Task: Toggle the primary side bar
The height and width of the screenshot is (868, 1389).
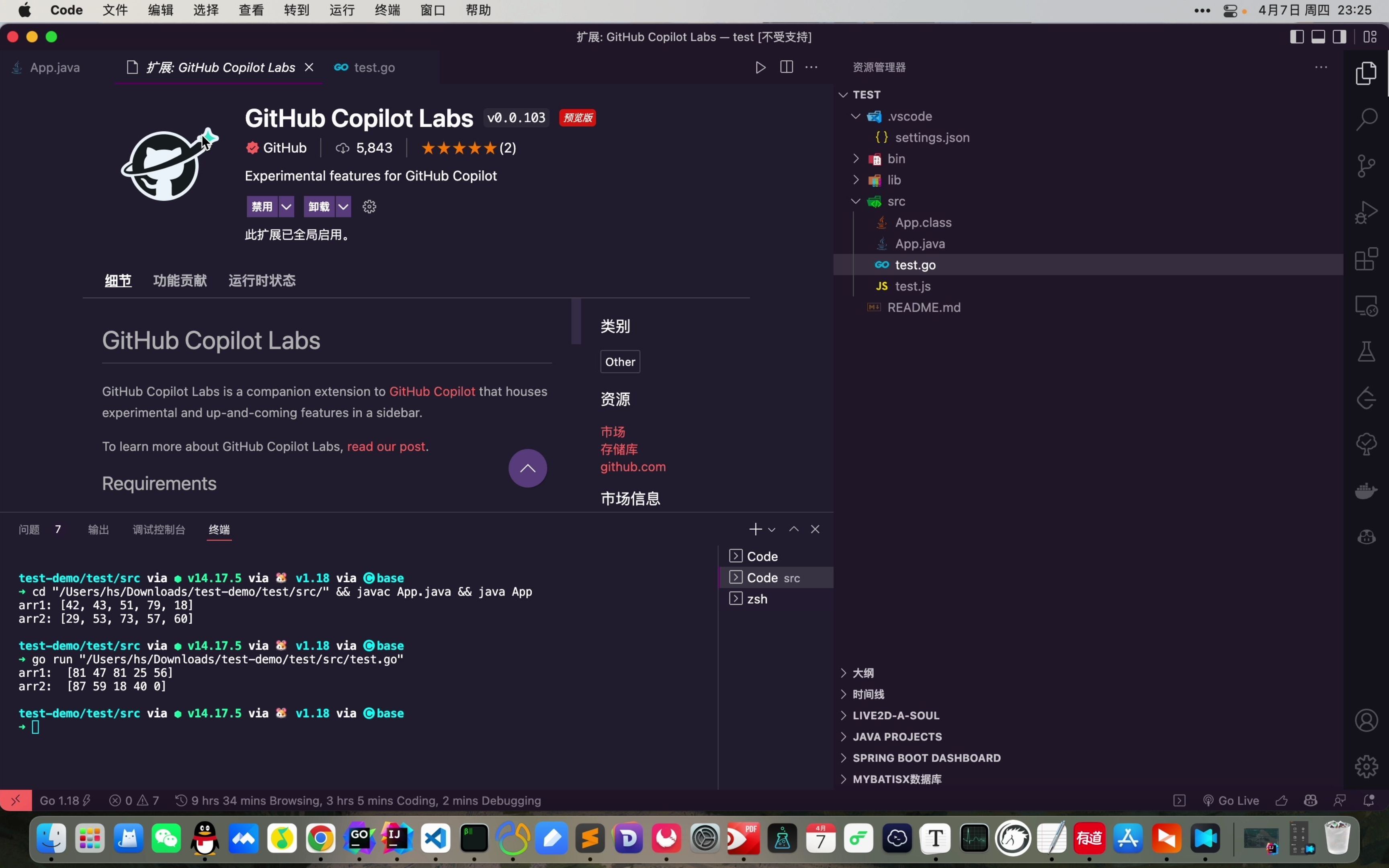Action: tap(1297, 37)
